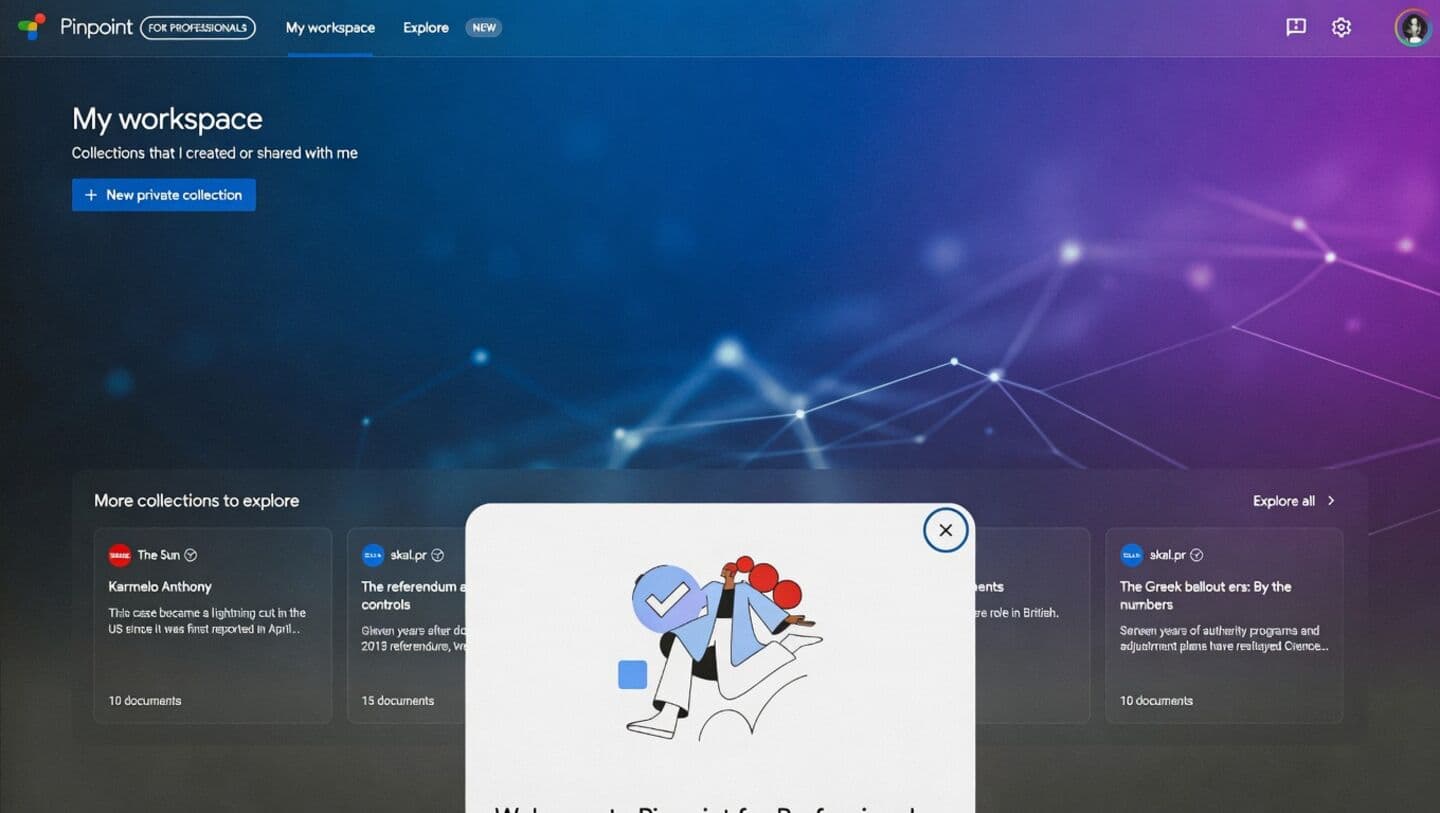Click verified badge on Greek bailout card
The width and height of the screenshot is (1440, 813).
coord(1196,555)
